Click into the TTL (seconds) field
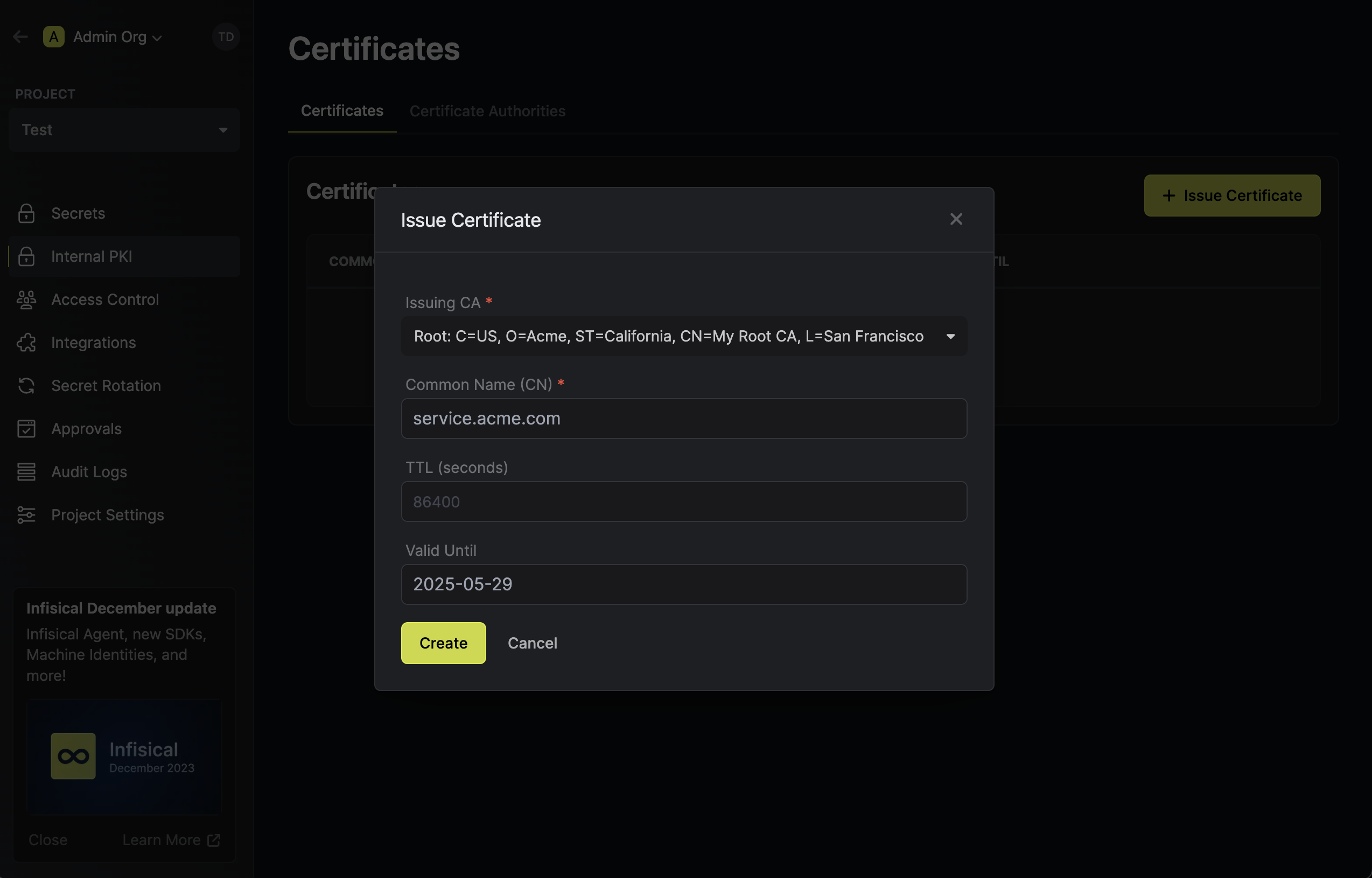The width and height of the screenshot is (1372, 878). [684, 501]
